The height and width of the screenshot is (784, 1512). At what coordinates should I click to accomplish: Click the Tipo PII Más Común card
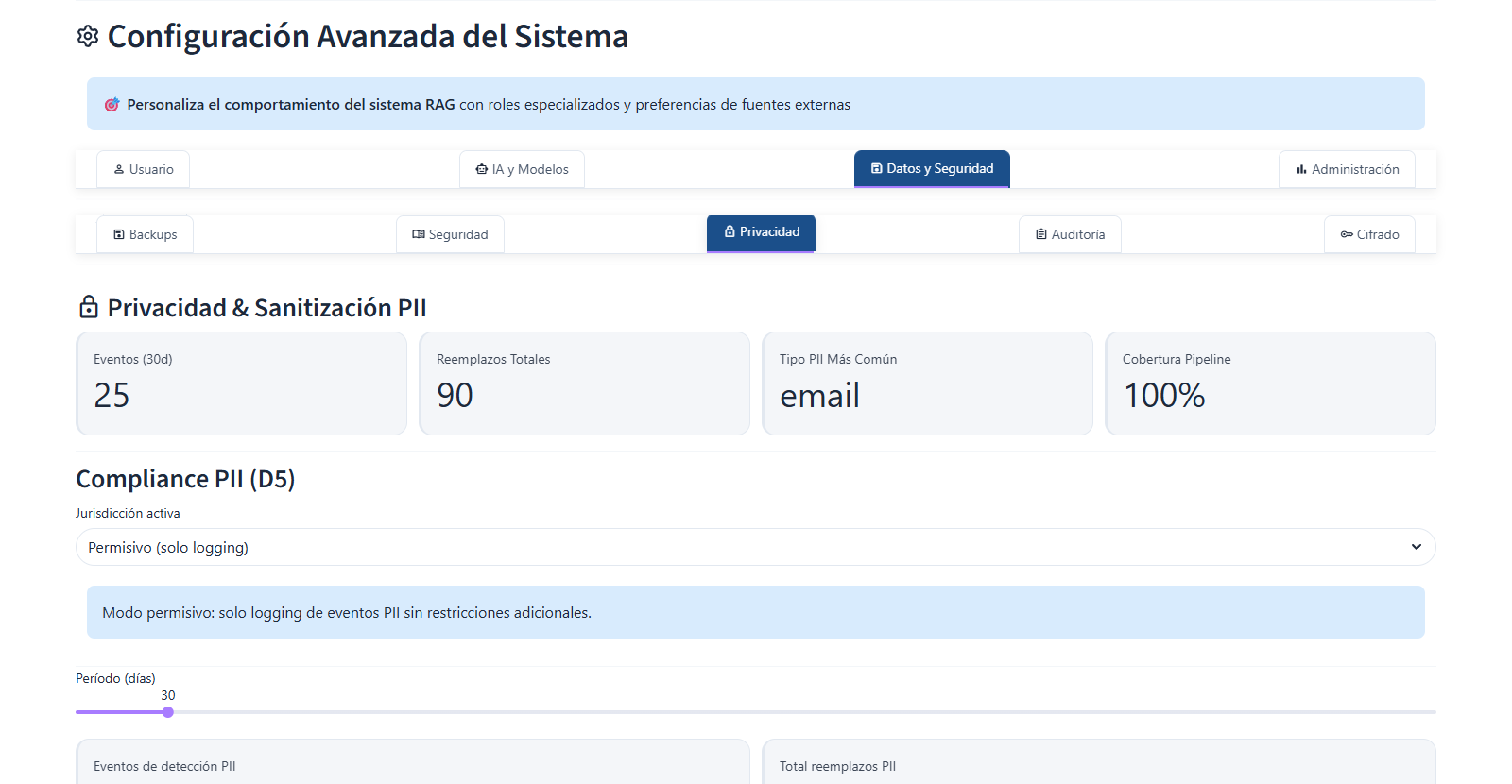927,383
